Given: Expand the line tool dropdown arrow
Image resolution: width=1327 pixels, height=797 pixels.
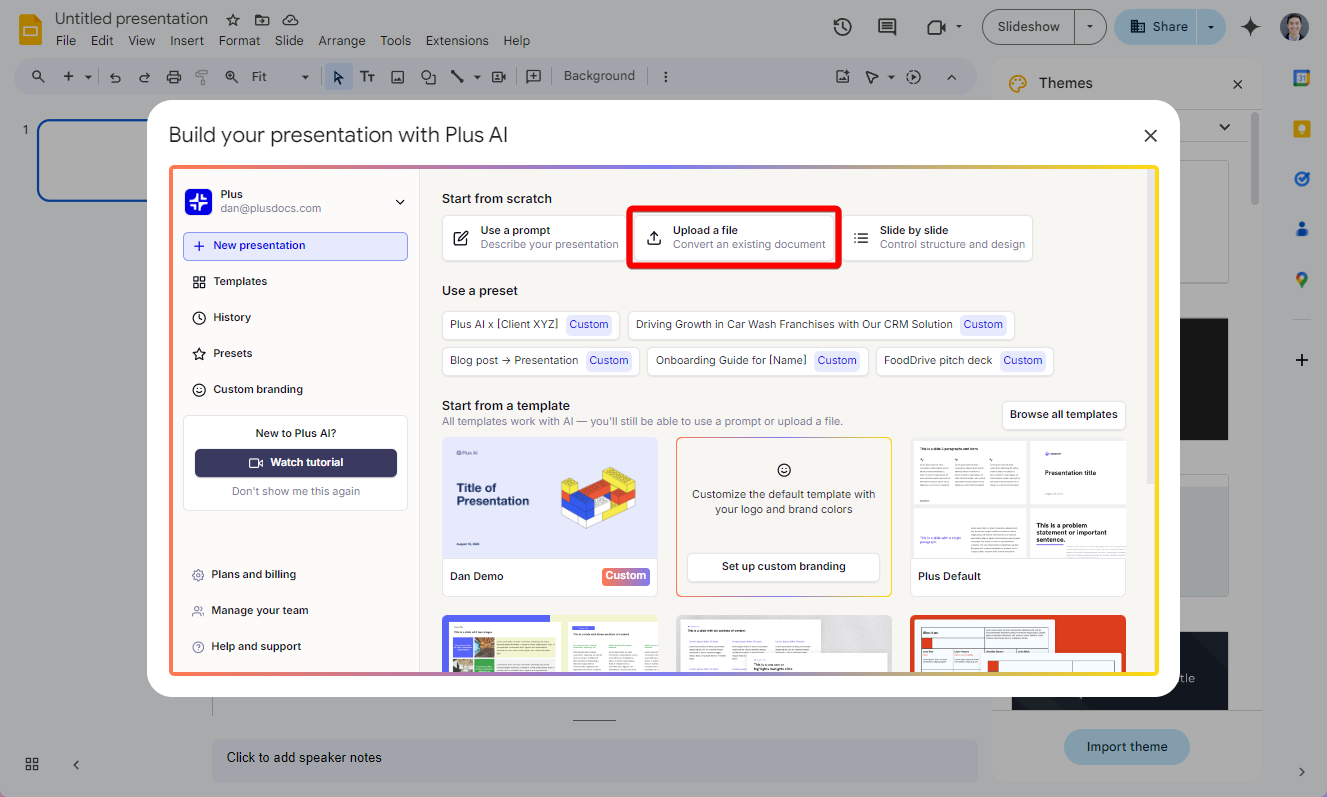Looking at the screenshot, I should pos(477,77).
